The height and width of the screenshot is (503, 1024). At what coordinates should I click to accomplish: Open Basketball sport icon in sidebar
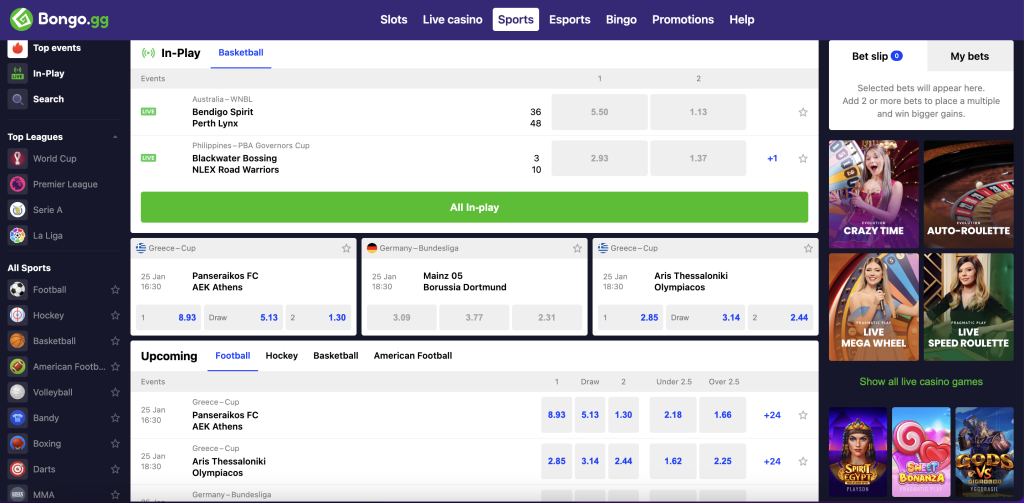tap(18, 341)
